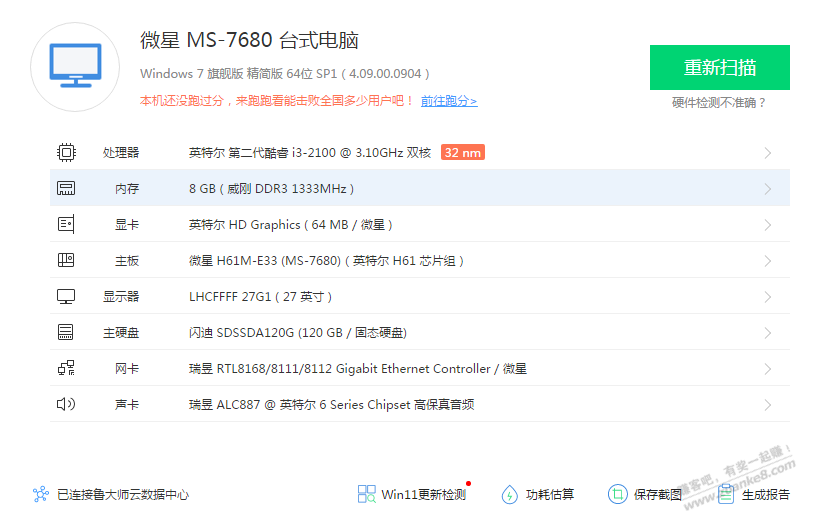This screenshot has width=820, height=530.
Task: Click 硬件检测不准确？ link
Action: pos(720,103)
